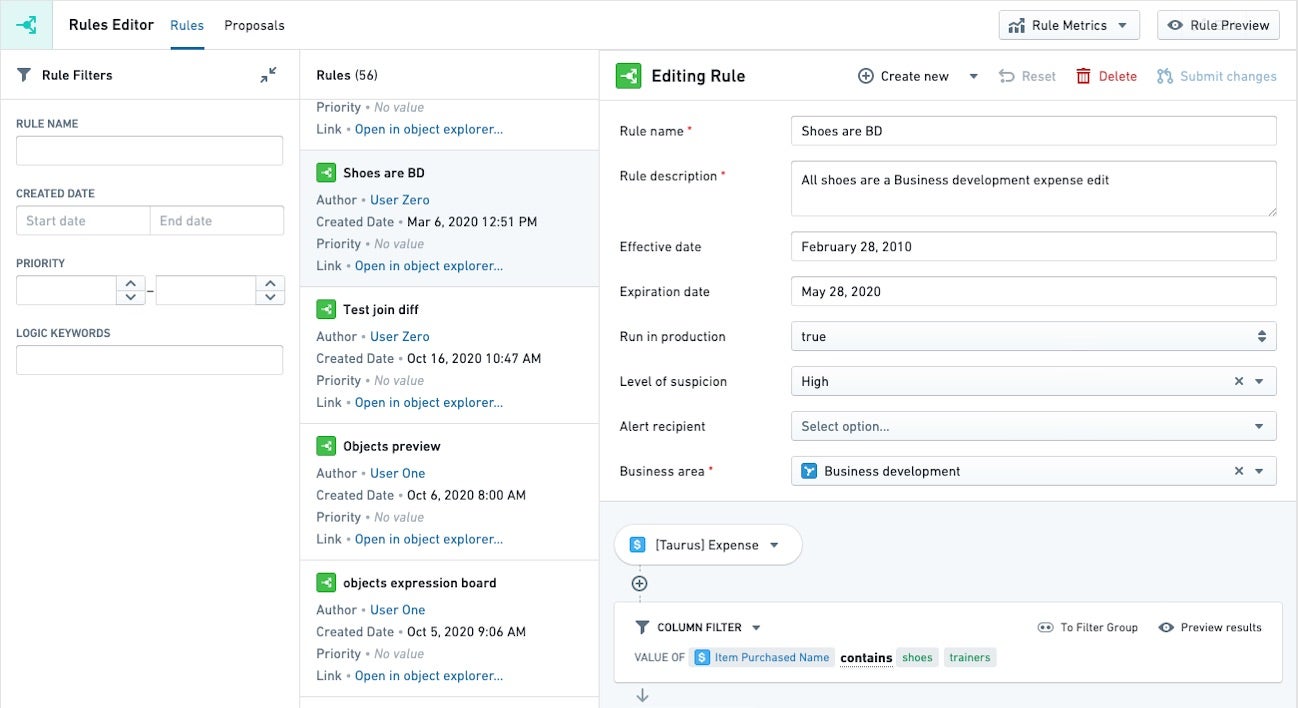The height and width of the screenshot is (708, 1298).
Task: Open the Column Filter type menu
Action: pyautogui.click(x=756, y=628)
